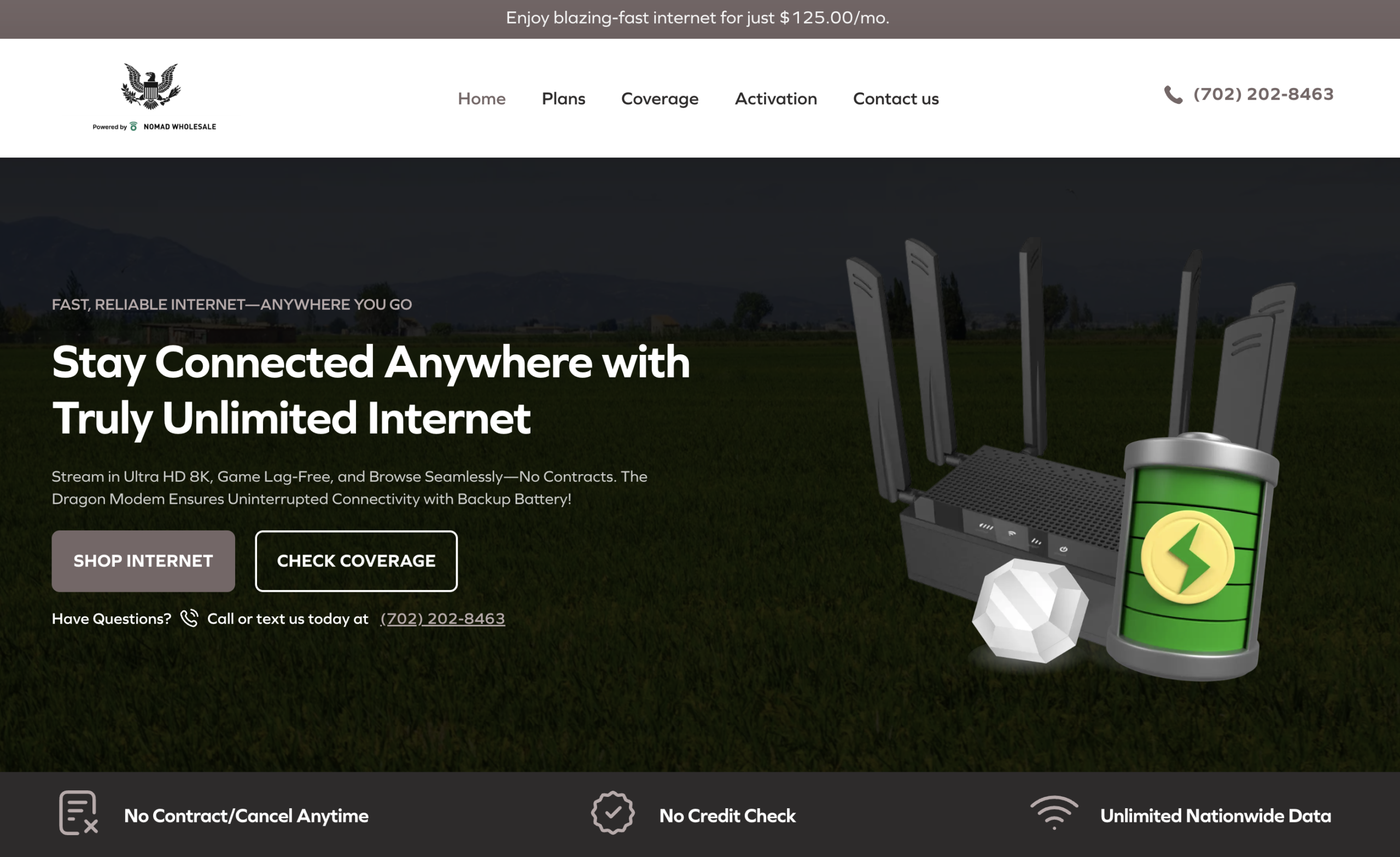Click the phone handset icon in header
This screenshot has height=857, width=1400.
[1173, 94]
